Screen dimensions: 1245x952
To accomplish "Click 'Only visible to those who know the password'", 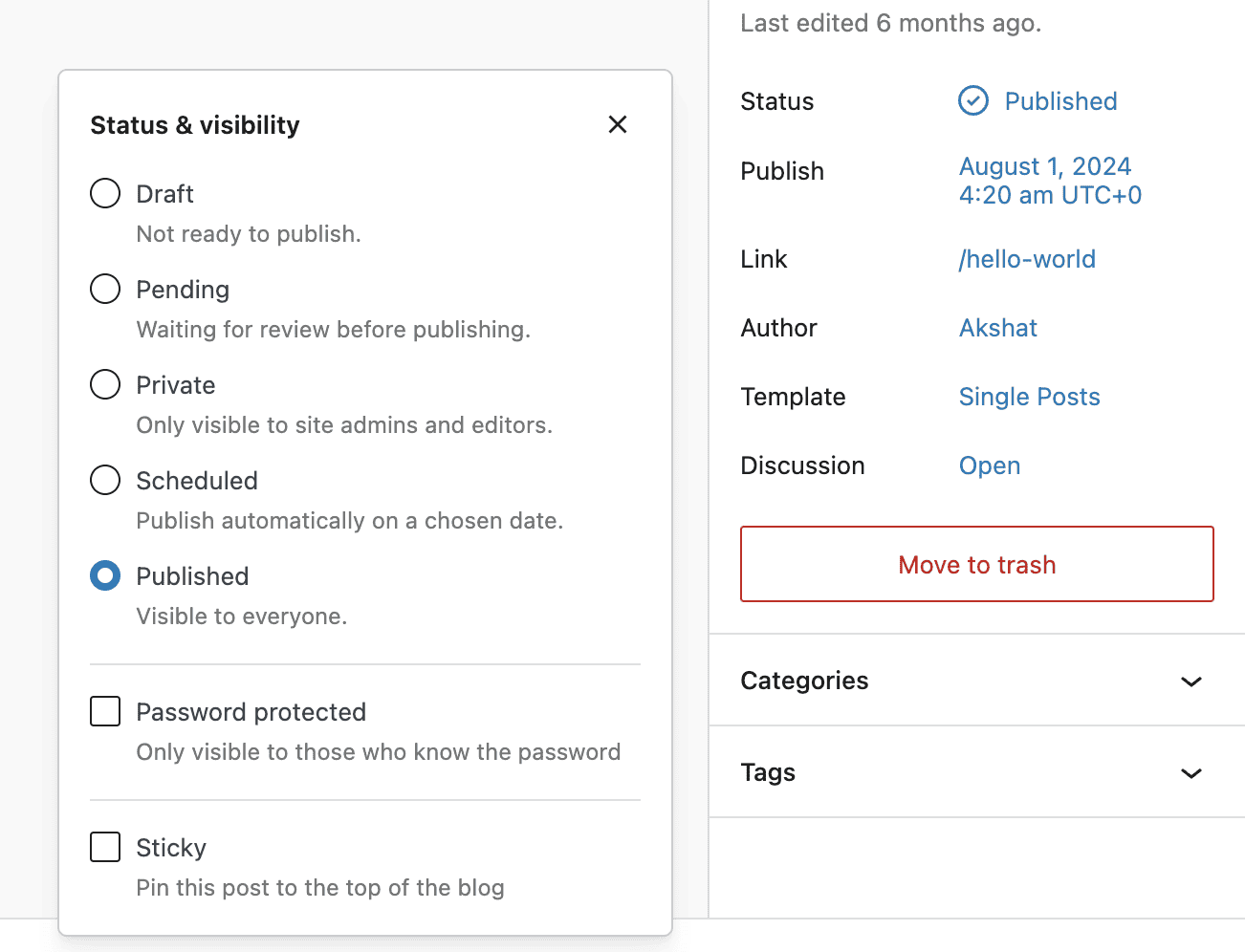I will tap(379, 752).
